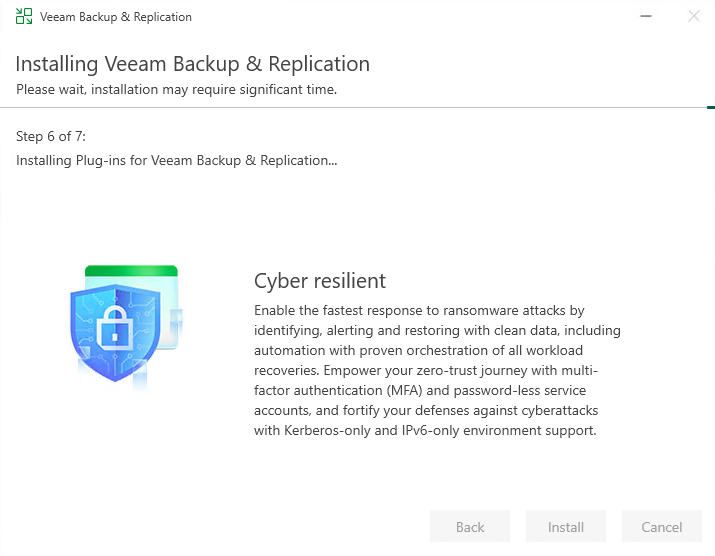Click the installation progress bar line
Screen dimensions: 715x556
(350, 107)
